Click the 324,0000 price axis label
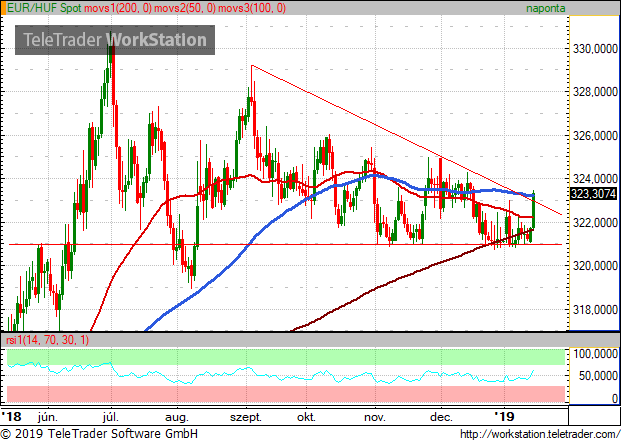Image resolution: width=621 pixels, height=443 pixels. point(595,179)
